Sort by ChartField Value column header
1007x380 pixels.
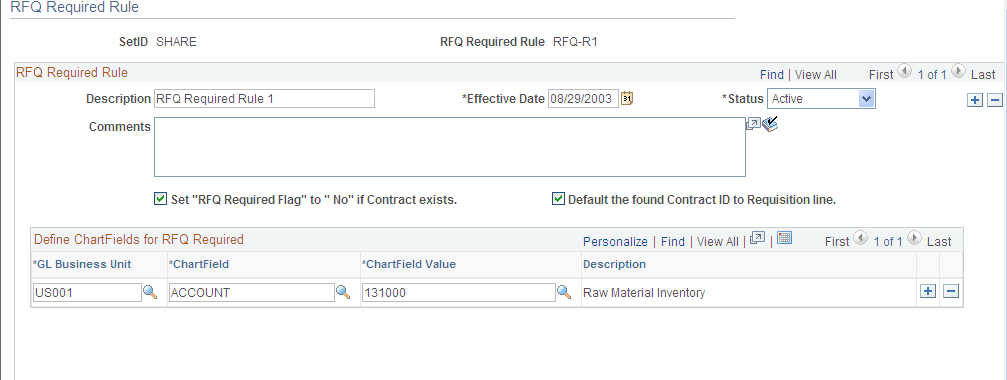[x=409, y=264]
